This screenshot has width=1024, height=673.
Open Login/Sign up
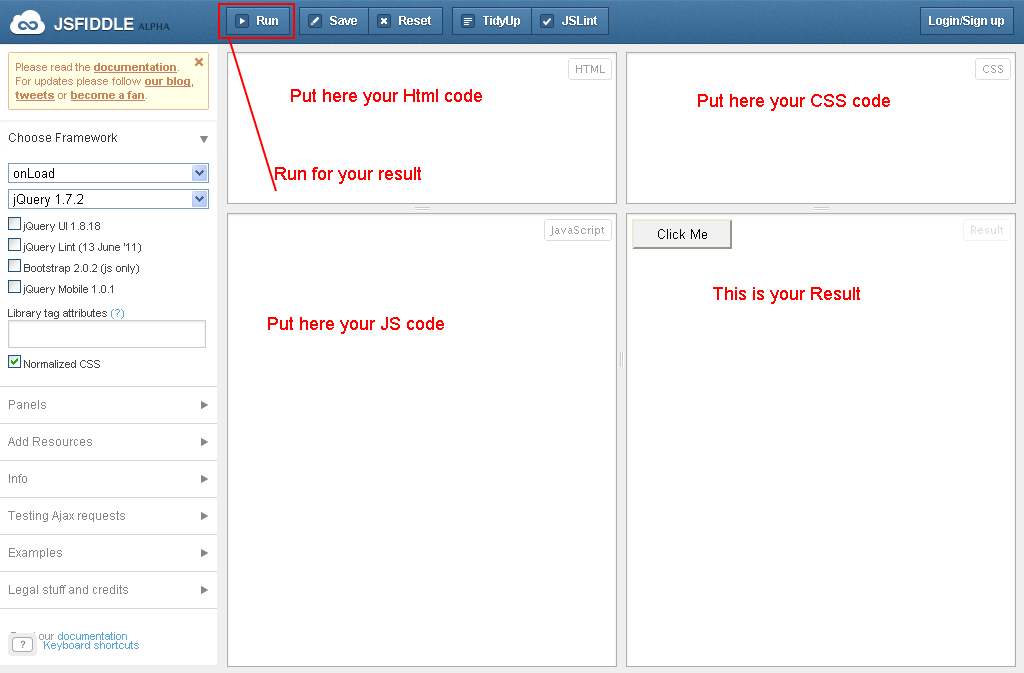pos(966,21)
